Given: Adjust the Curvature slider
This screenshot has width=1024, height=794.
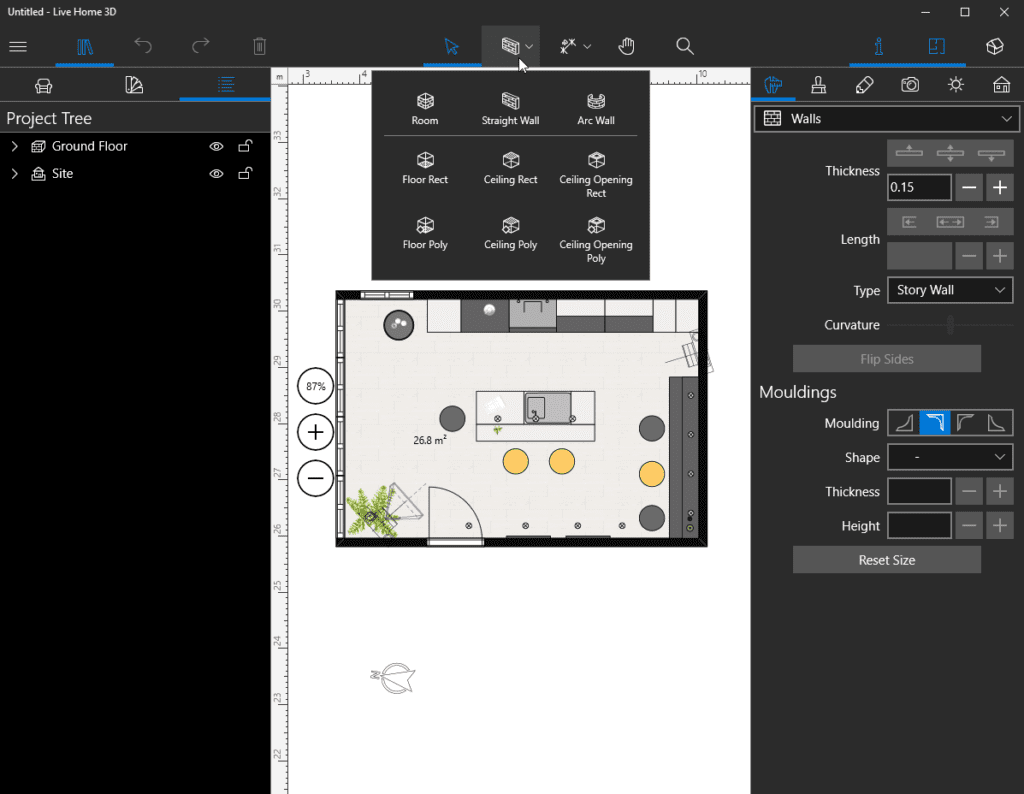Looking at the screenshot, I should point(950,325).
